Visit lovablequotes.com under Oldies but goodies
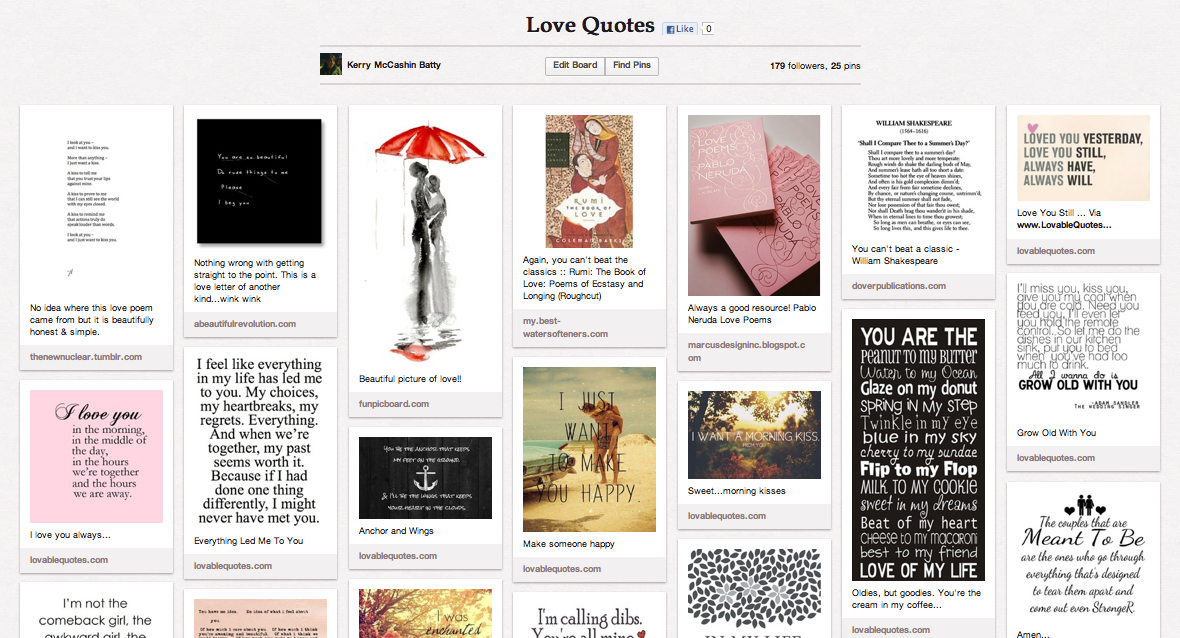The width and height of the screenshot is (1180, 638). 890,630
